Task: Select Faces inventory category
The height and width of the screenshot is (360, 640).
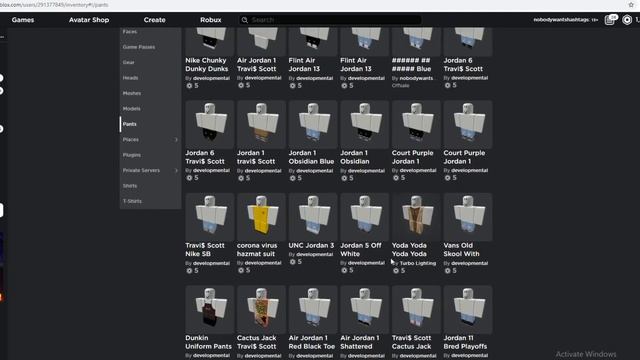Action: [130, 31]
